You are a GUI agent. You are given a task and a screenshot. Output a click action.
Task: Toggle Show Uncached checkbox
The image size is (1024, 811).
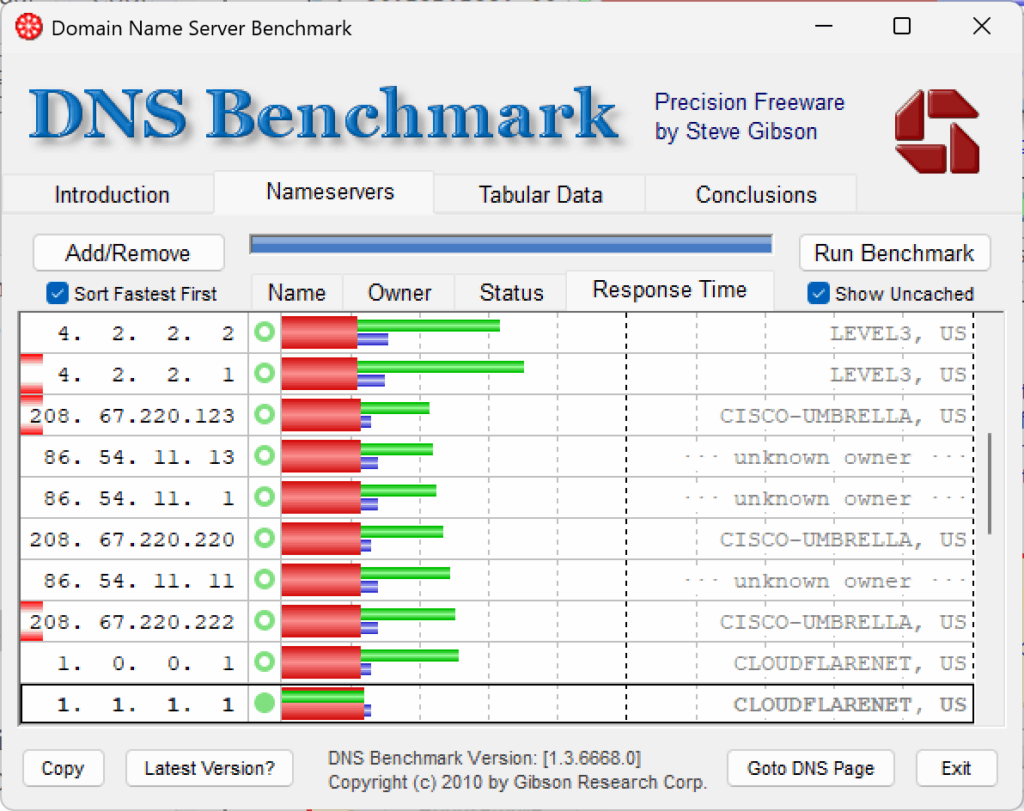818,293
